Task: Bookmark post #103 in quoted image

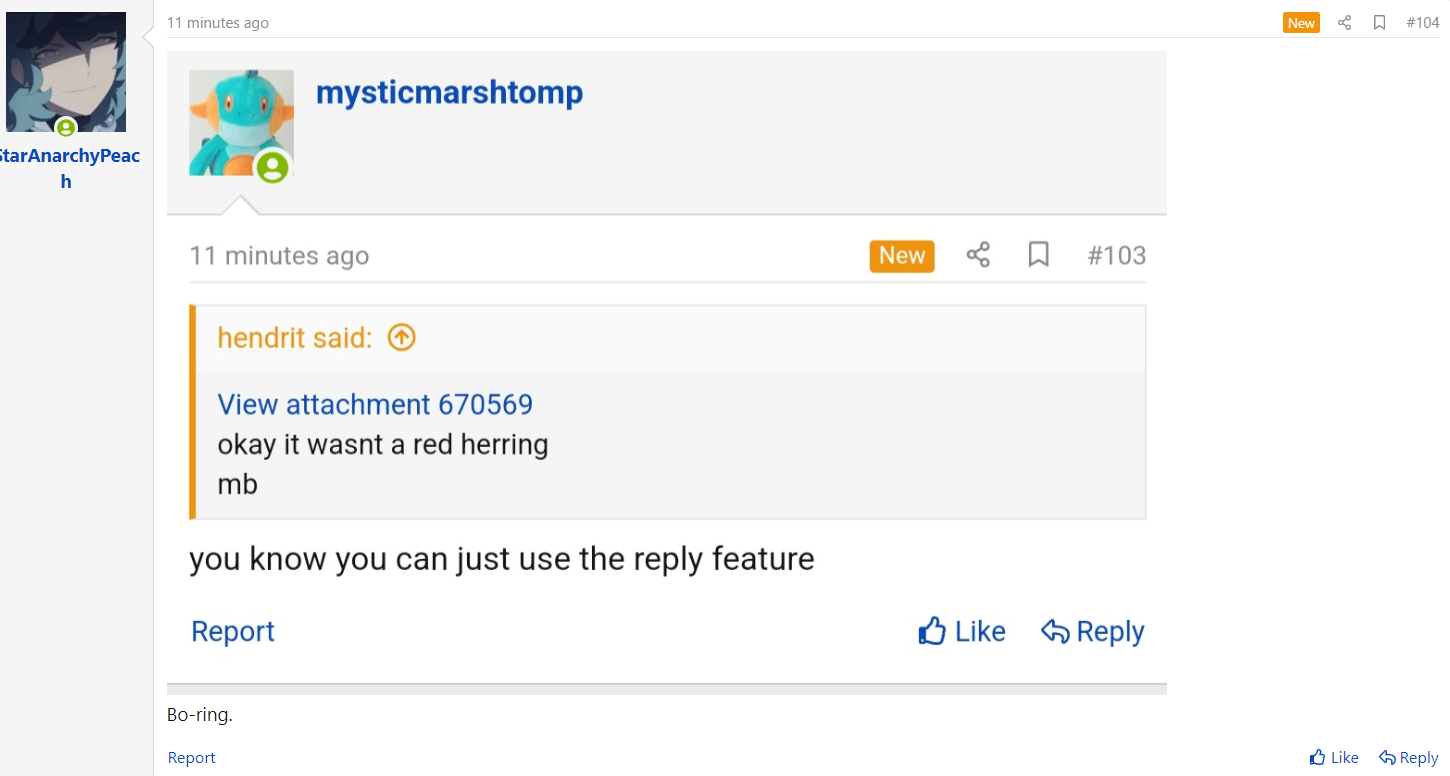Action: [x=1039, y=255]
